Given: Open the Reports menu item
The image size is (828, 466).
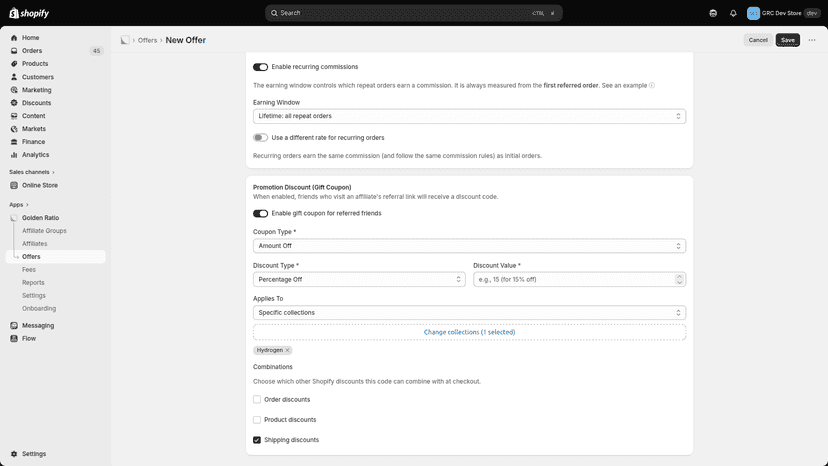Looking at the screenshot, I should pyautogui.click(x=33, y=283).
